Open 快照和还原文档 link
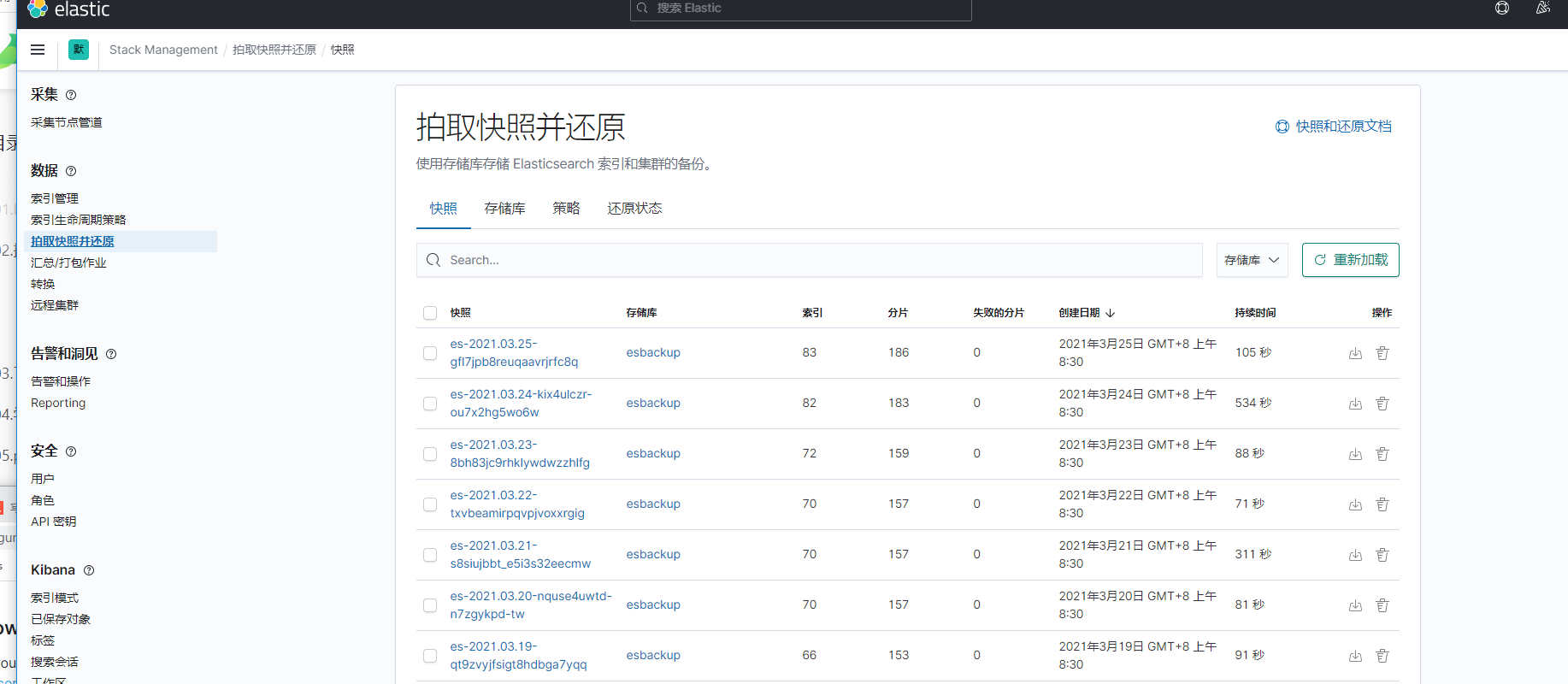1568x684 pixels. [1334, 127]
